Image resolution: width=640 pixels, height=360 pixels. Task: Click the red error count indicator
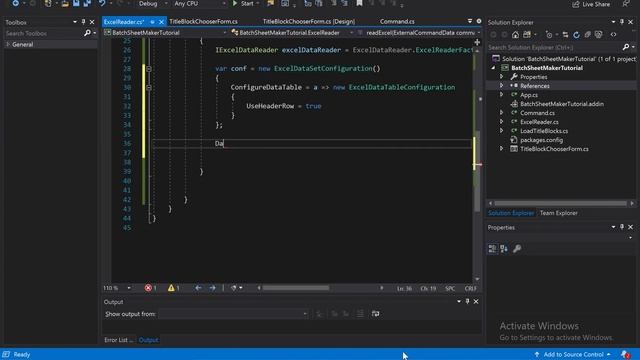coord(151,288)
